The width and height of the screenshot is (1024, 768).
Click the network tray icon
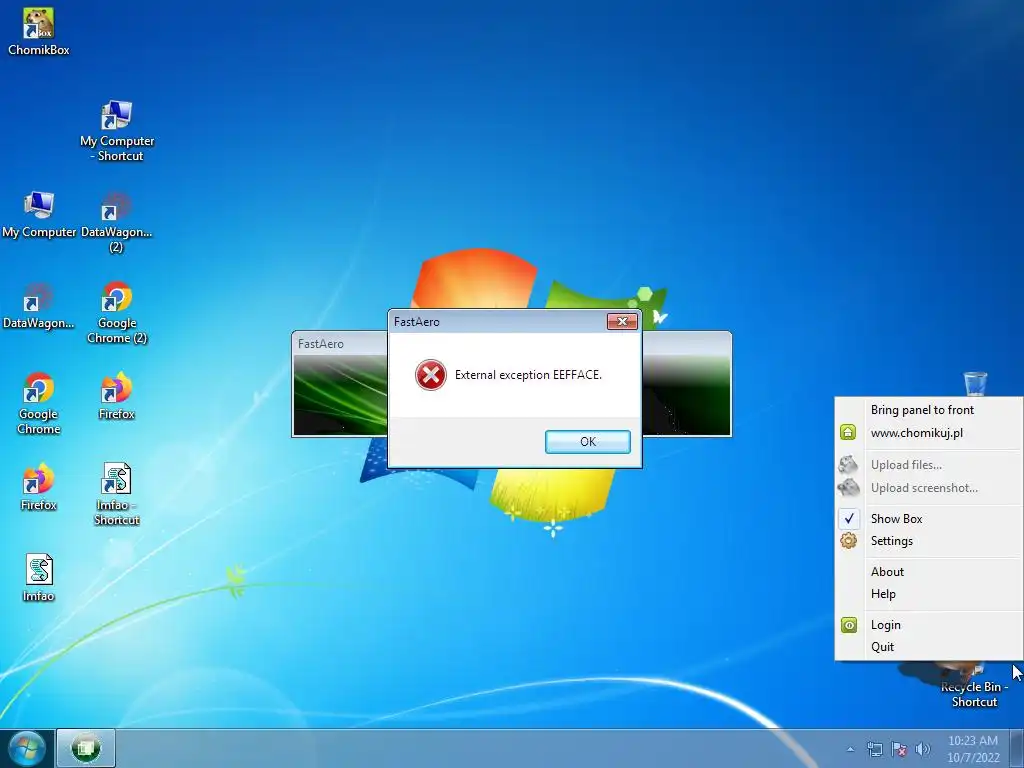pyautogui.click(x=874, y=749)
